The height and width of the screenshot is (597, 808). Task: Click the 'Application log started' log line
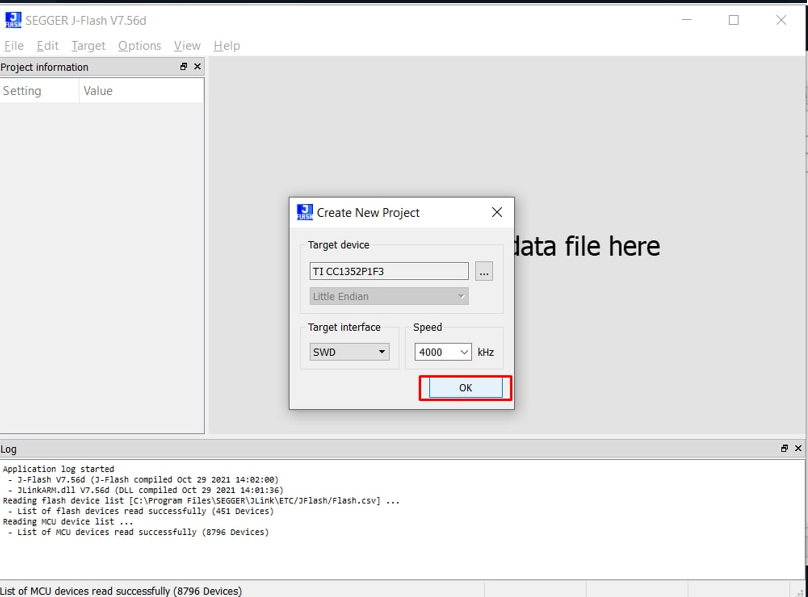pyautogui.click(x=59, y=469)
